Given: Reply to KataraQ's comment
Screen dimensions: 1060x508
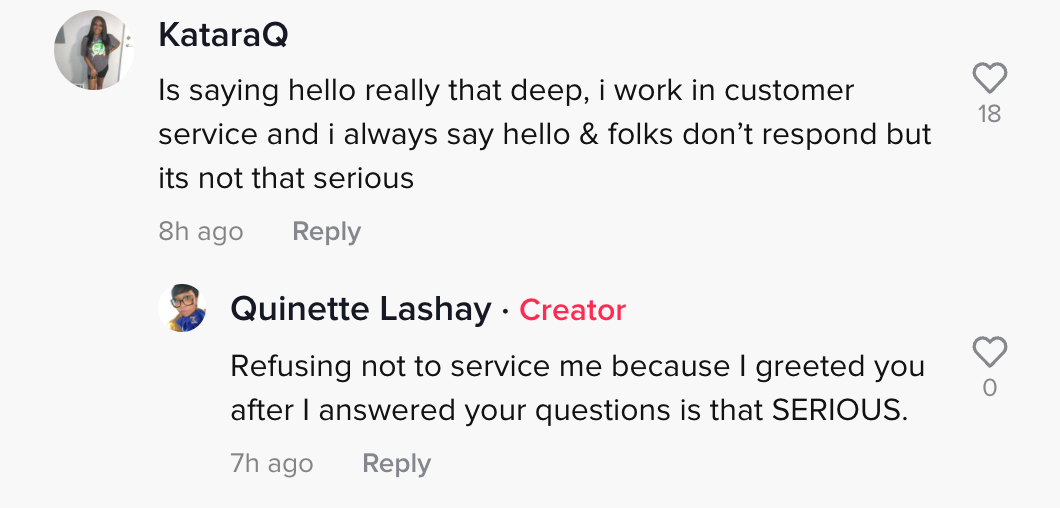Looking at the screenshot, I should click(327, 232).
